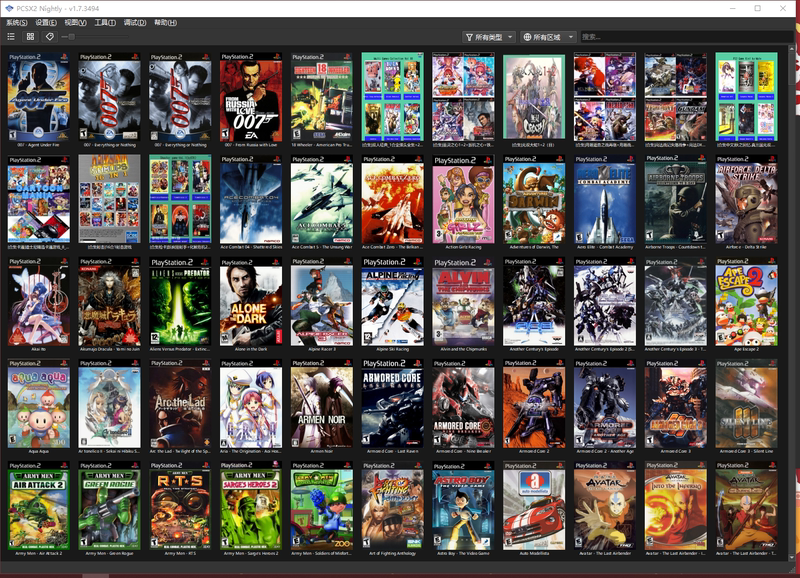Select 007 From Russia with Love cover
The image size is (800, 578).
251,96
